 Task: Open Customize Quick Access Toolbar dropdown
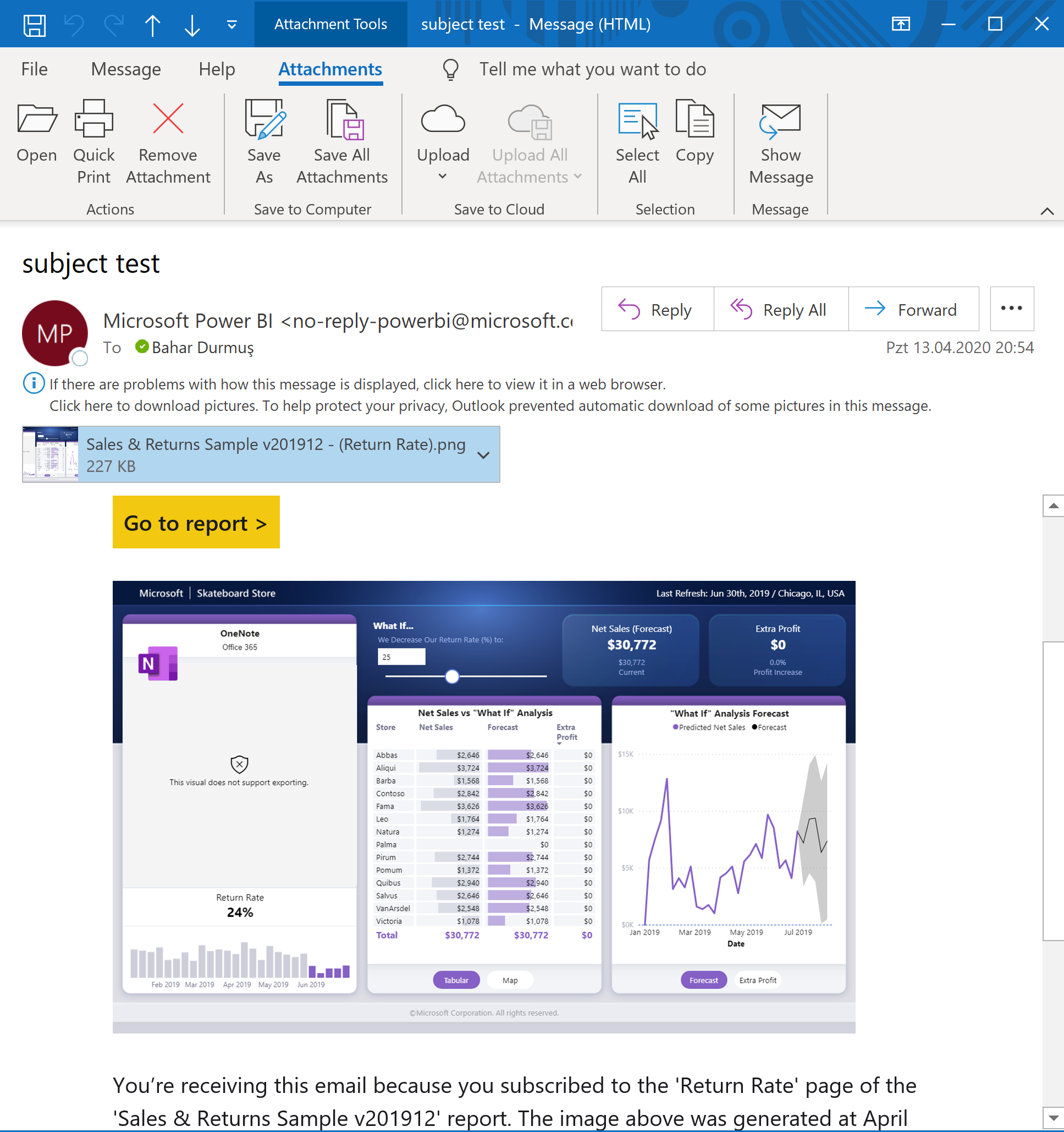pos(231,25)
